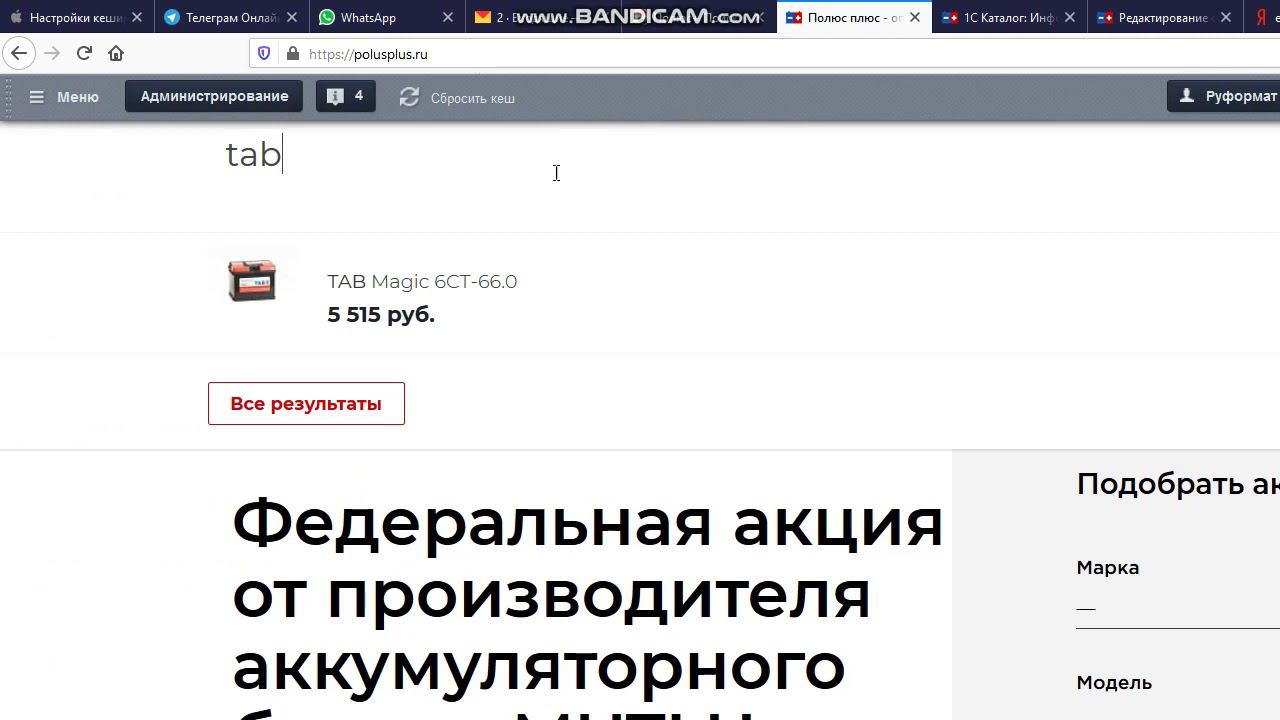This screenshot has width=1280, height=720.
Task: View site security via the padlock icon
Action: 292,54
